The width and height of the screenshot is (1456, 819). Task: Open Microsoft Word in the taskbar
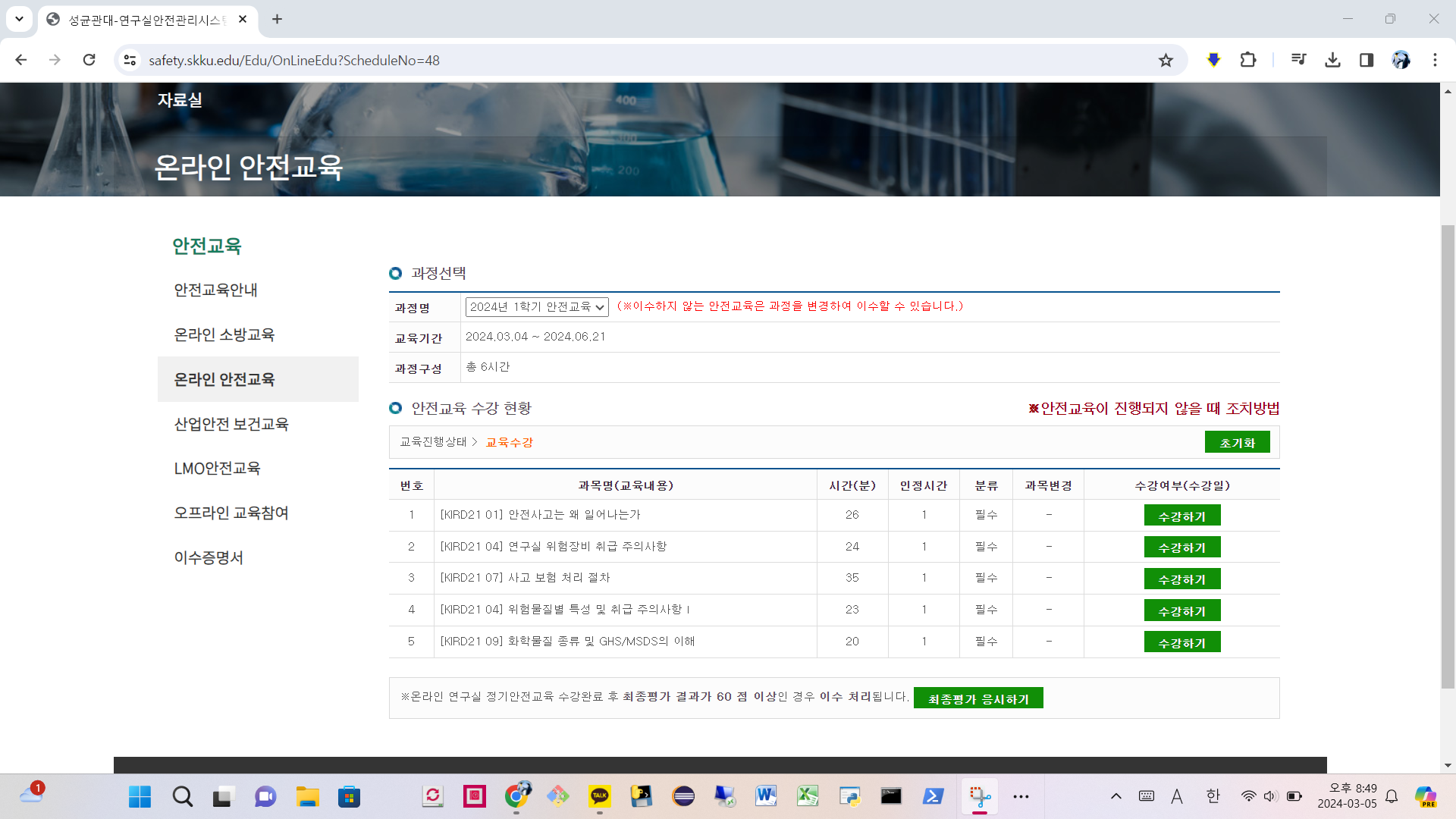(765, 796)
